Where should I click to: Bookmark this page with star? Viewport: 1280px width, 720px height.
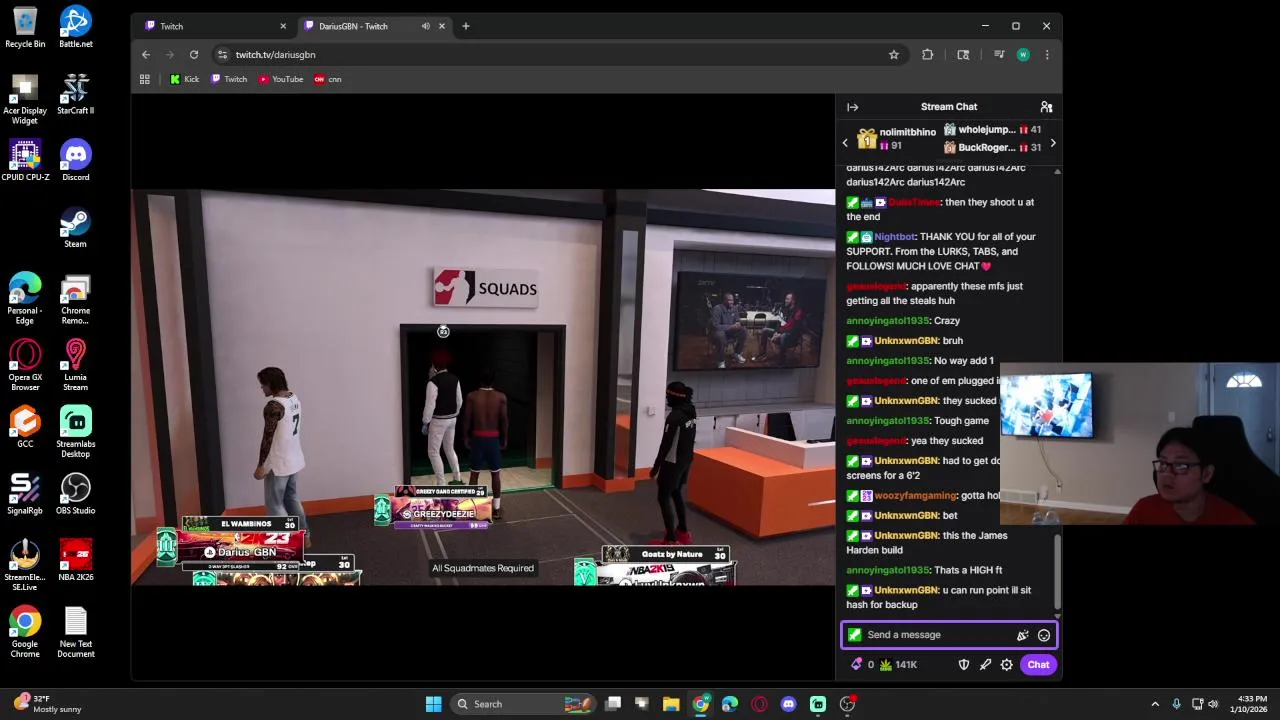894,55
